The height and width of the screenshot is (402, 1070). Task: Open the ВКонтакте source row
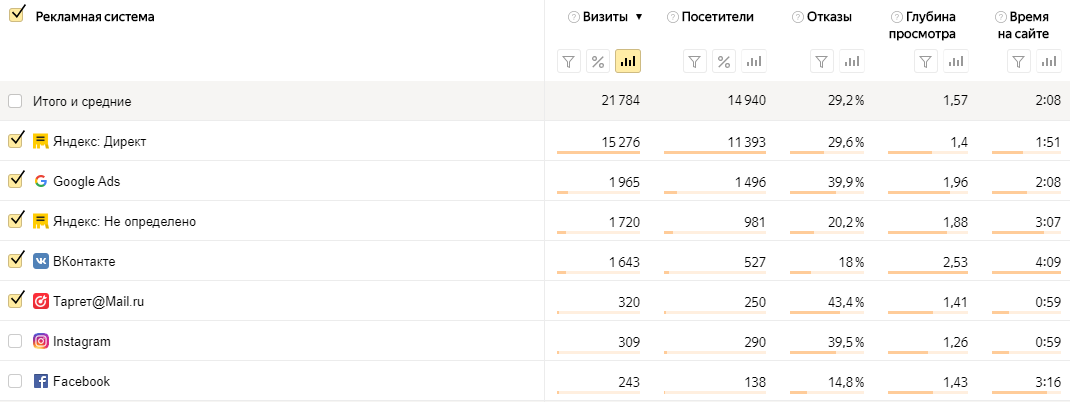click(84, 261)
